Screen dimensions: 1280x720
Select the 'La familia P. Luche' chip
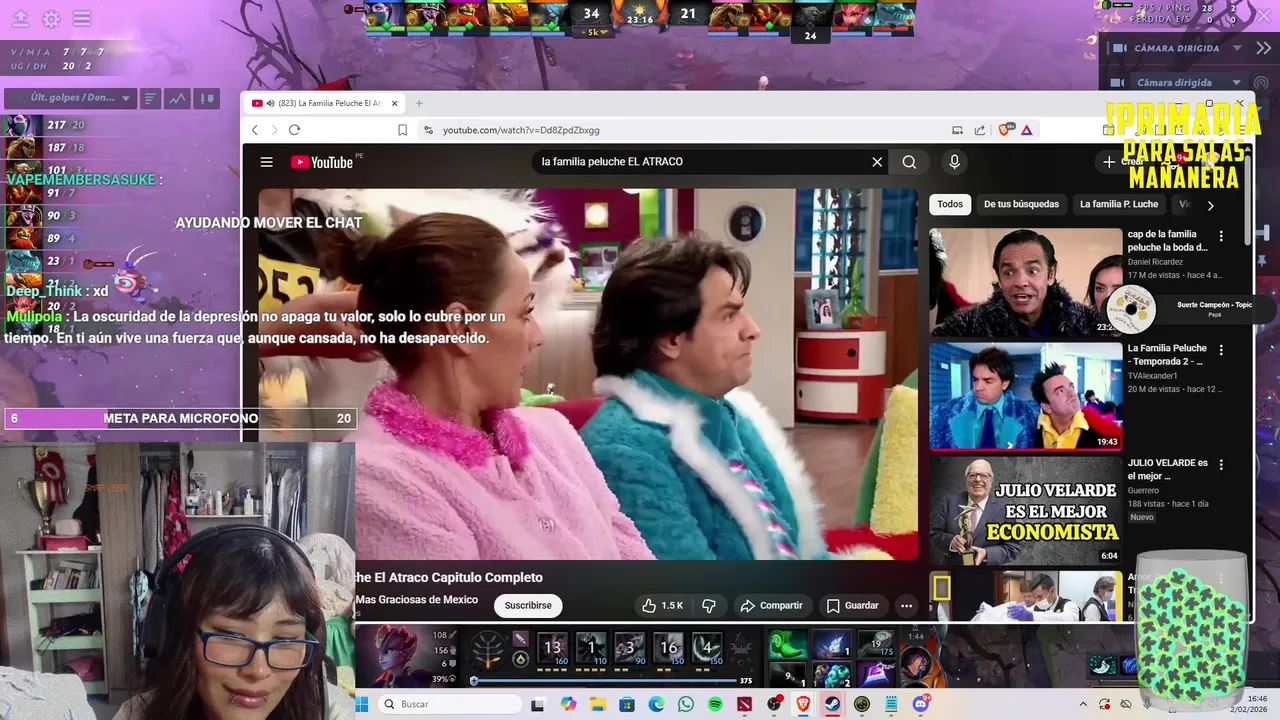pos(1119,204)
